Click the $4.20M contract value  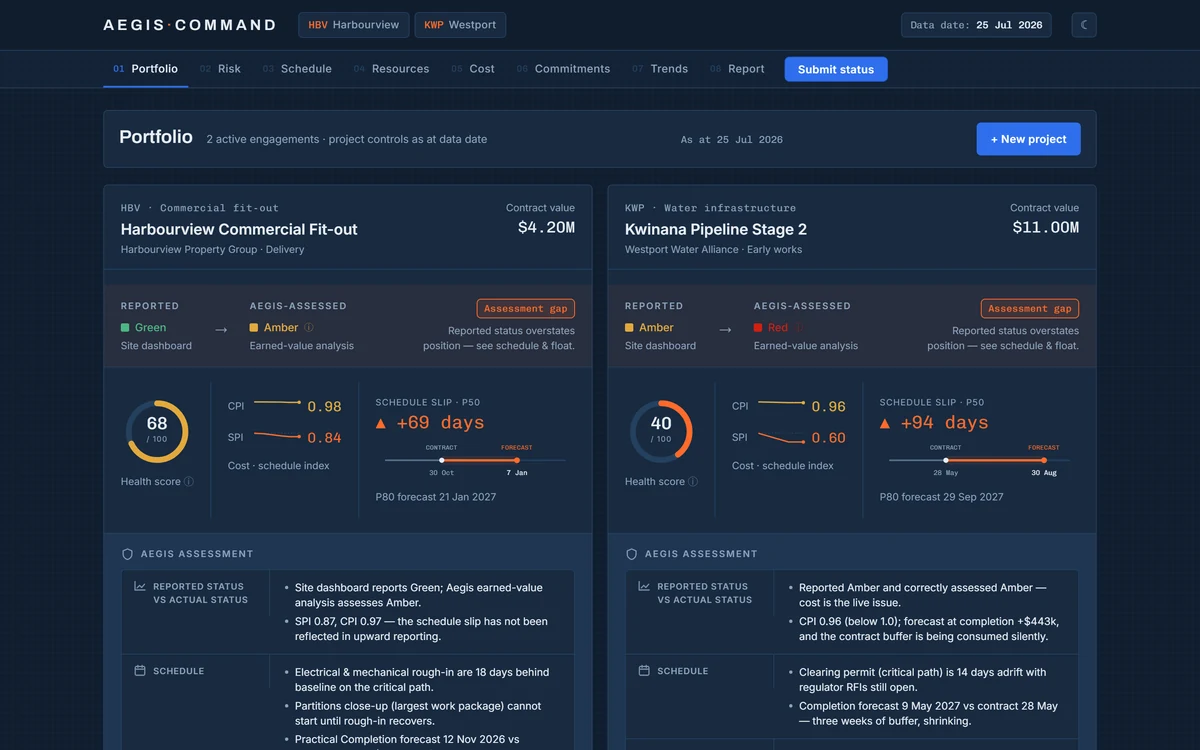(x=546, y=228)
